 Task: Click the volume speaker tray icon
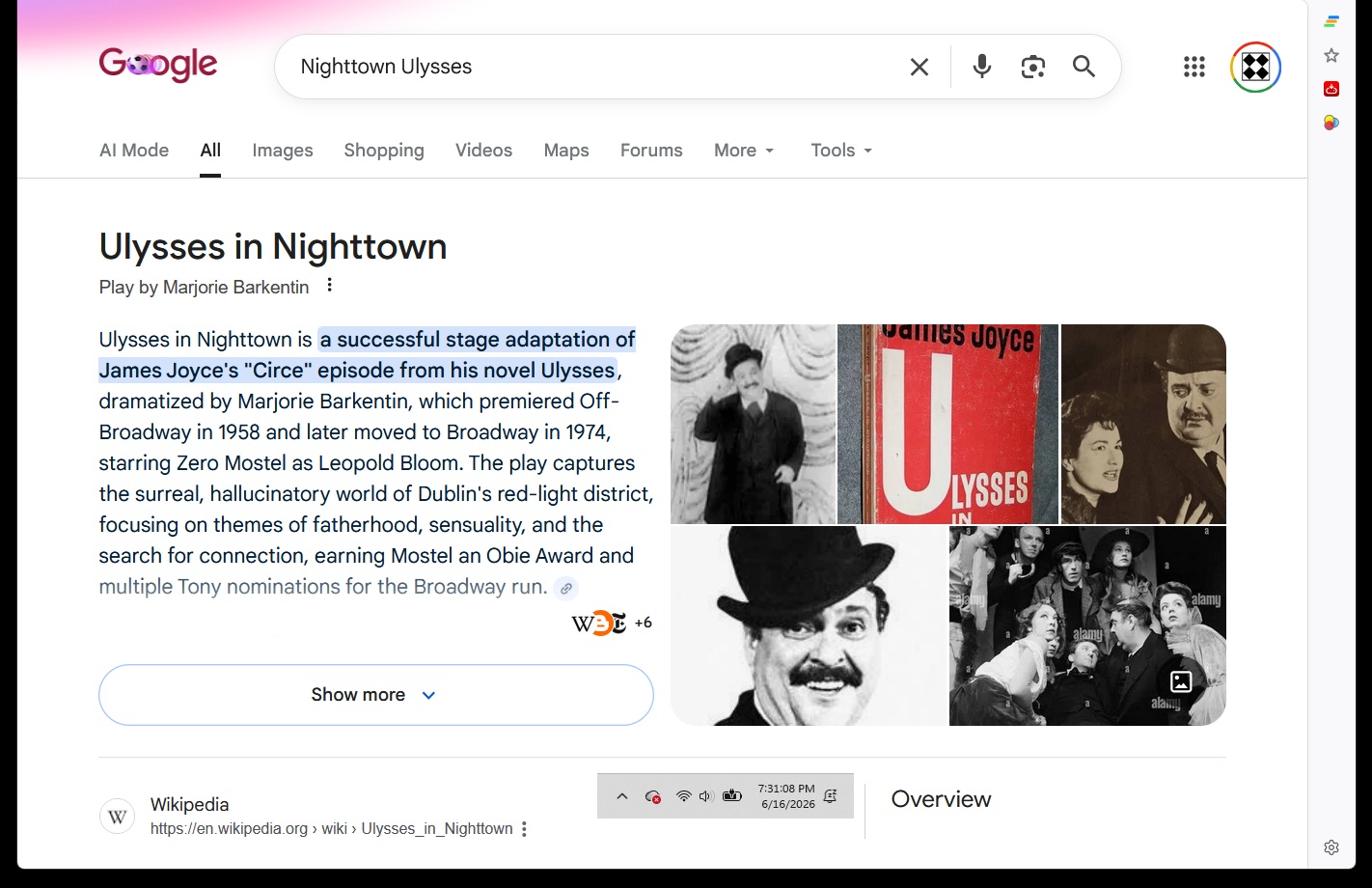705,796
